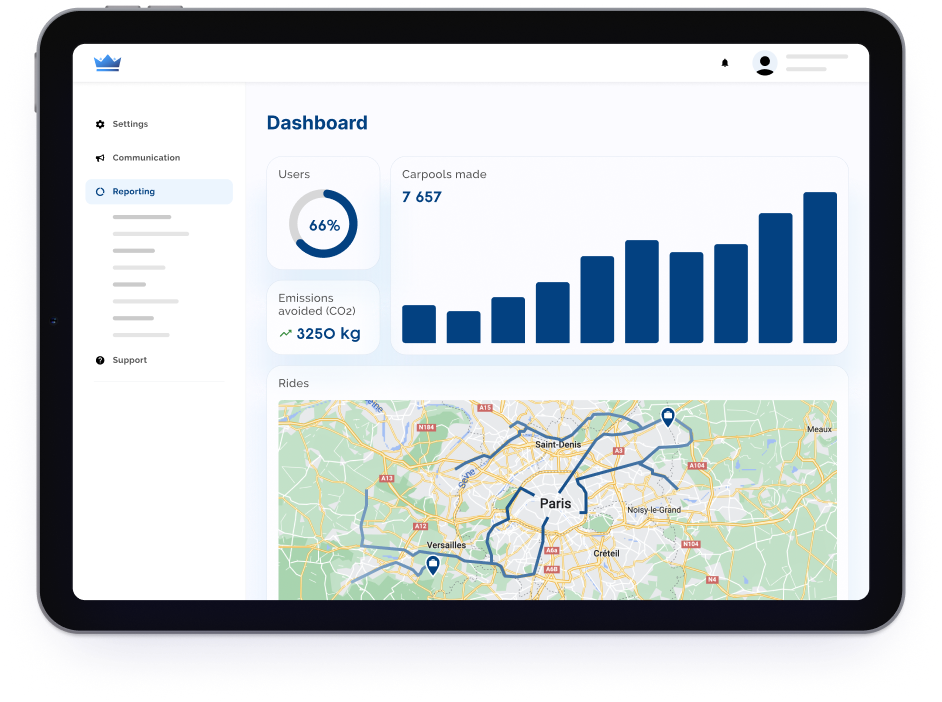This screenshot has height=702, width=942.
Task: Click the first bar in Carpools chart
Action: click(419, 324)
